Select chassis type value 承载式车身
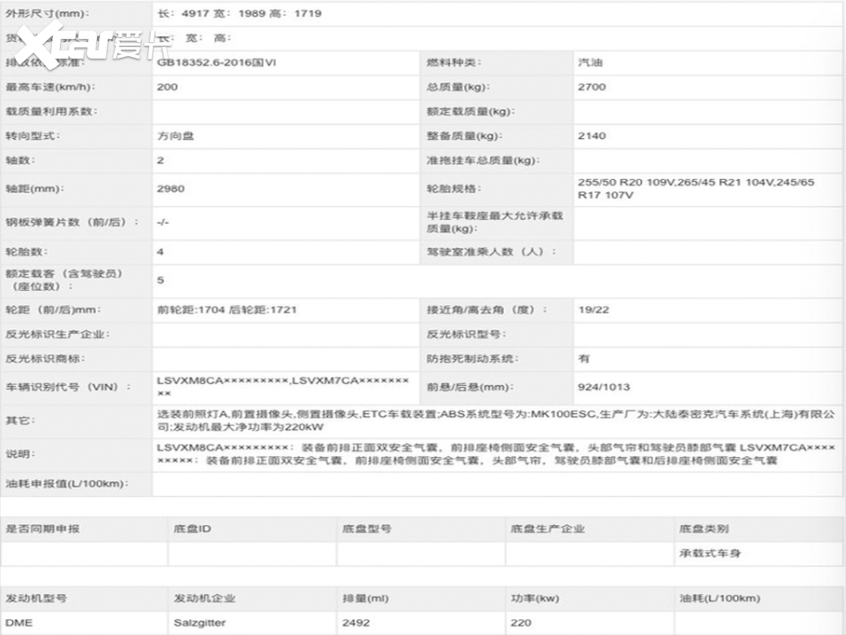Screen dimensions: 846x635 [x=710, y=554]
